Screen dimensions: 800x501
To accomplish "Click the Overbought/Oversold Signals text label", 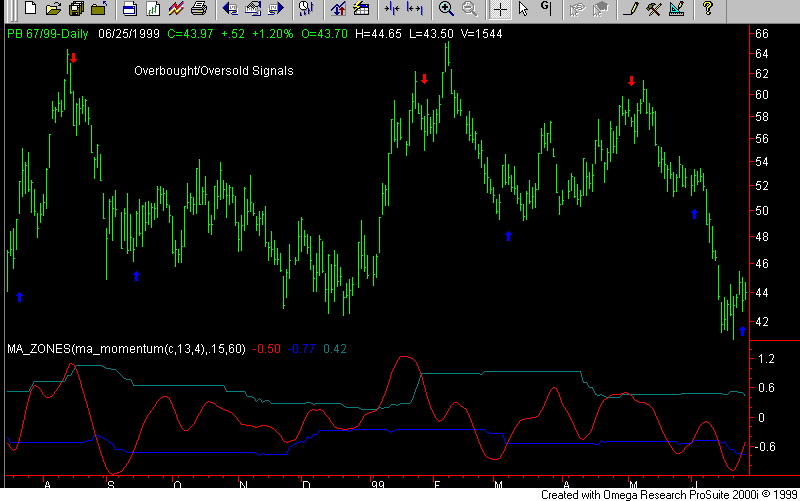I will (x=214, y=71).
